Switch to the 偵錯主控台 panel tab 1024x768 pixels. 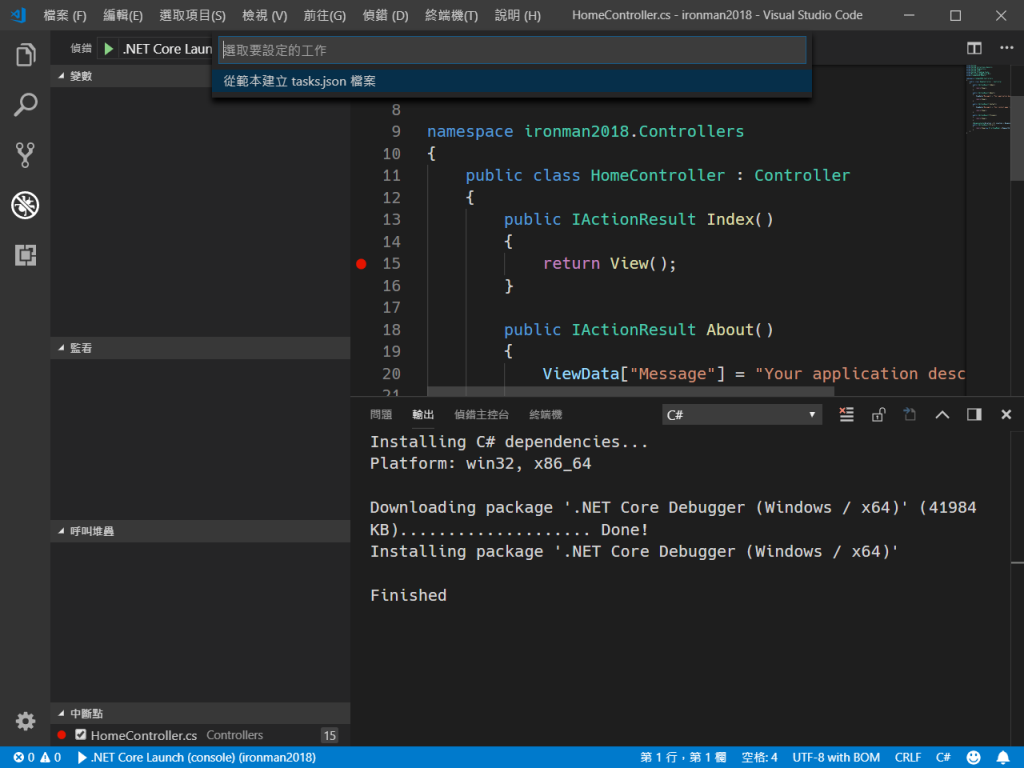(481, 415)
